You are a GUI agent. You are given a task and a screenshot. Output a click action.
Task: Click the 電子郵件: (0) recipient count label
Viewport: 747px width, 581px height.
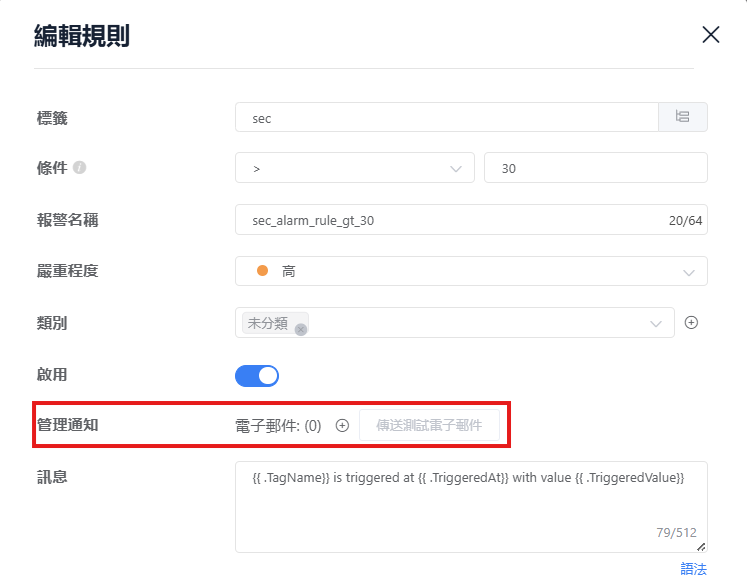[x=277, y=425]
